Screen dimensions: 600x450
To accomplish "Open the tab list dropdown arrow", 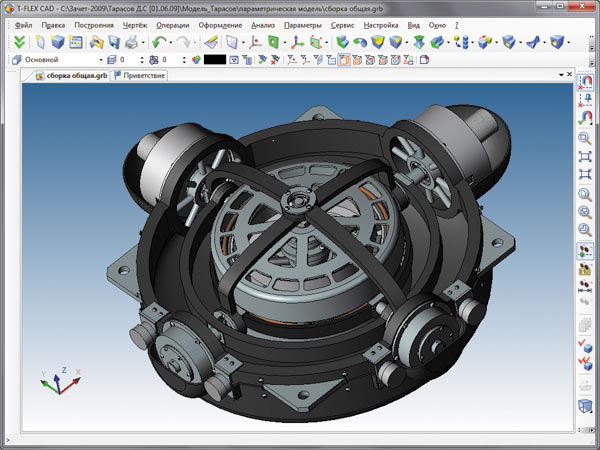I will coord(561,75).
